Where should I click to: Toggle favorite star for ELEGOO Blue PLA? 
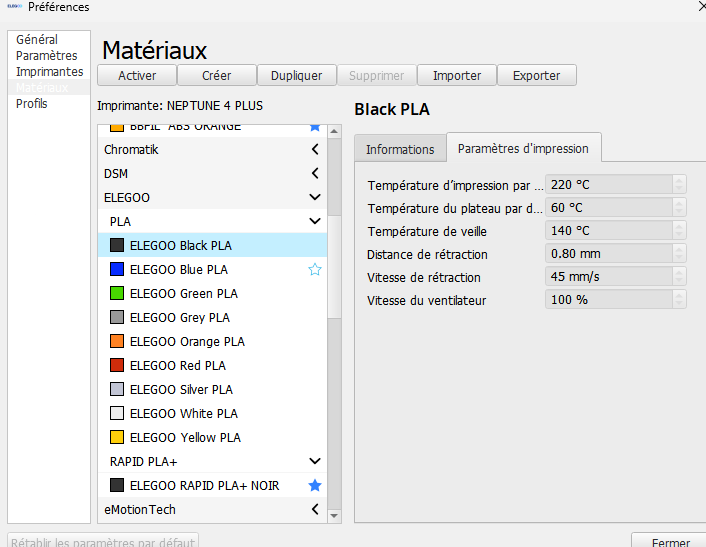point(315,269)
